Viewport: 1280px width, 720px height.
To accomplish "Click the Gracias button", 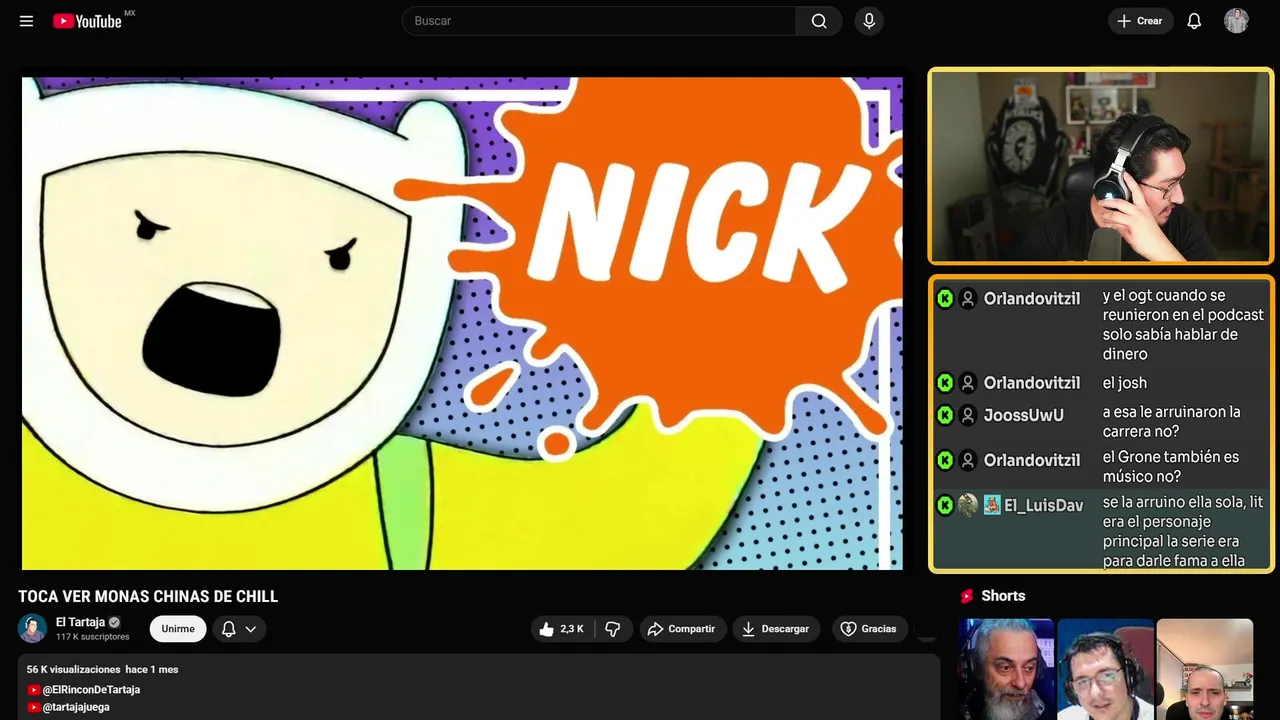I will tap(869, 629).
